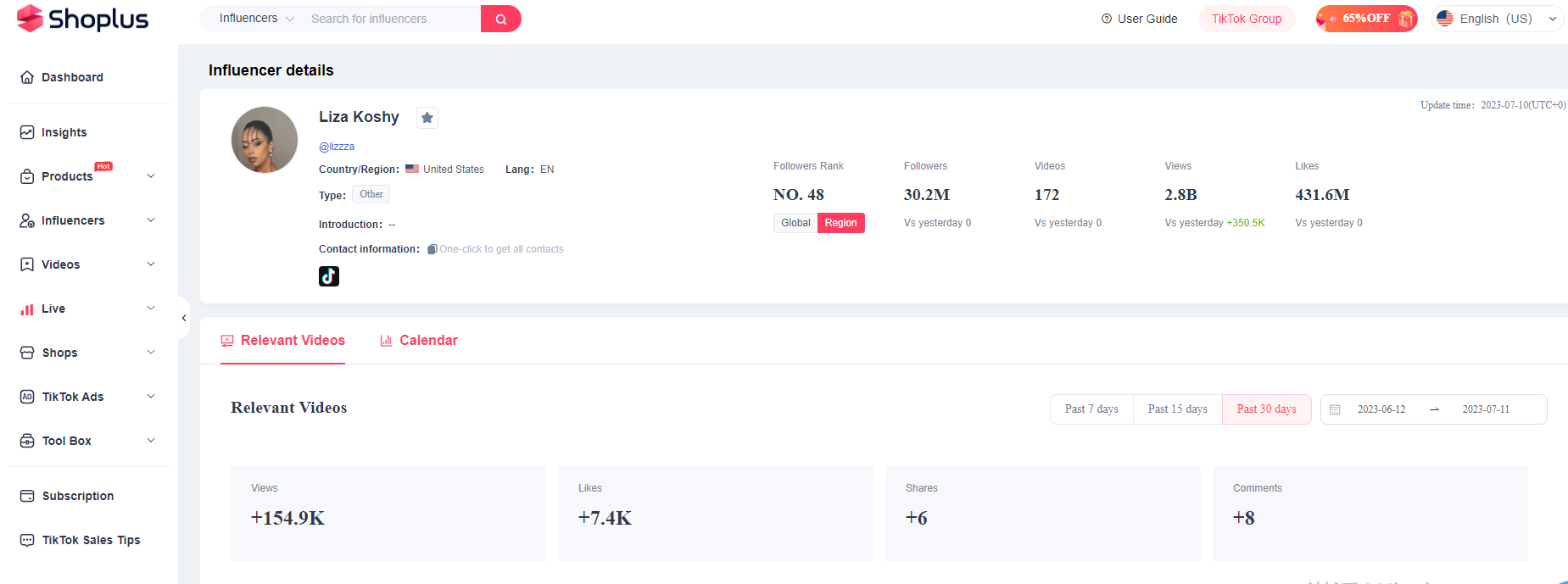1568x584 pixels.
Task: Open the Calendar tab
Action: [419, 341]
